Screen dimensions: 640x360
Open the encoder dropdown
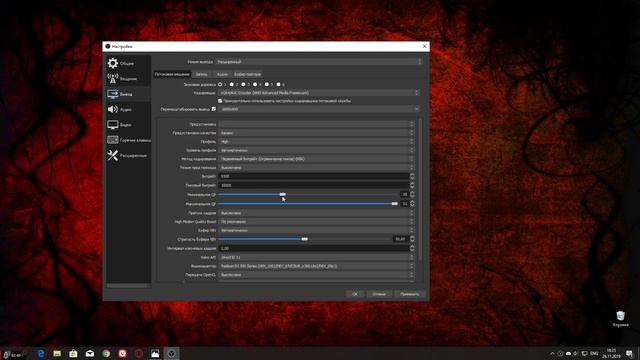tap(319, 93)
